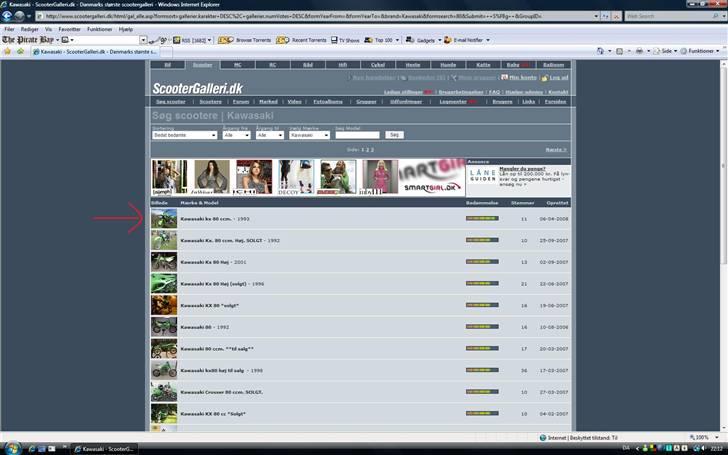Open the Kawasaki KX 80 *solgt* thumbnail

coord(164,305)
